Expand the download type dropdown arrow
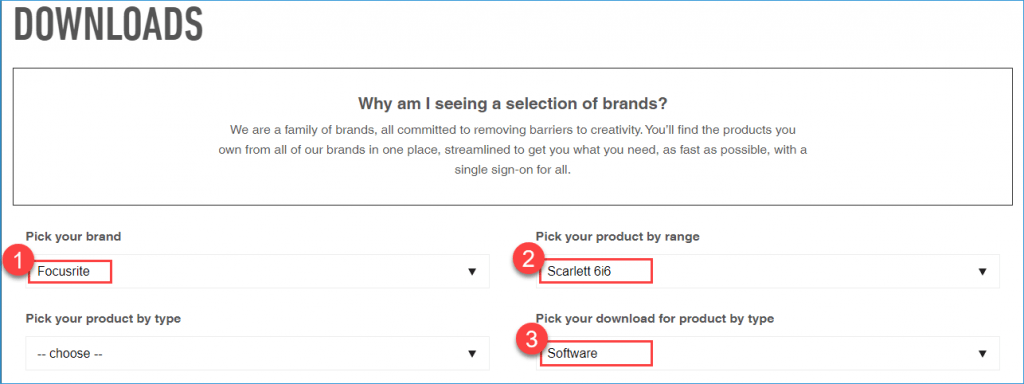The width and height of the screenshot is (1024, 384). (982, 353)
